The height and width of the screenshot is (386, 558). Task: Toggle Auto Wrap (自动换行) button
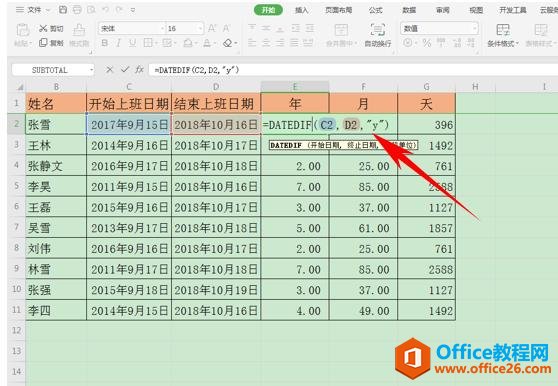(x=378, y=35)
